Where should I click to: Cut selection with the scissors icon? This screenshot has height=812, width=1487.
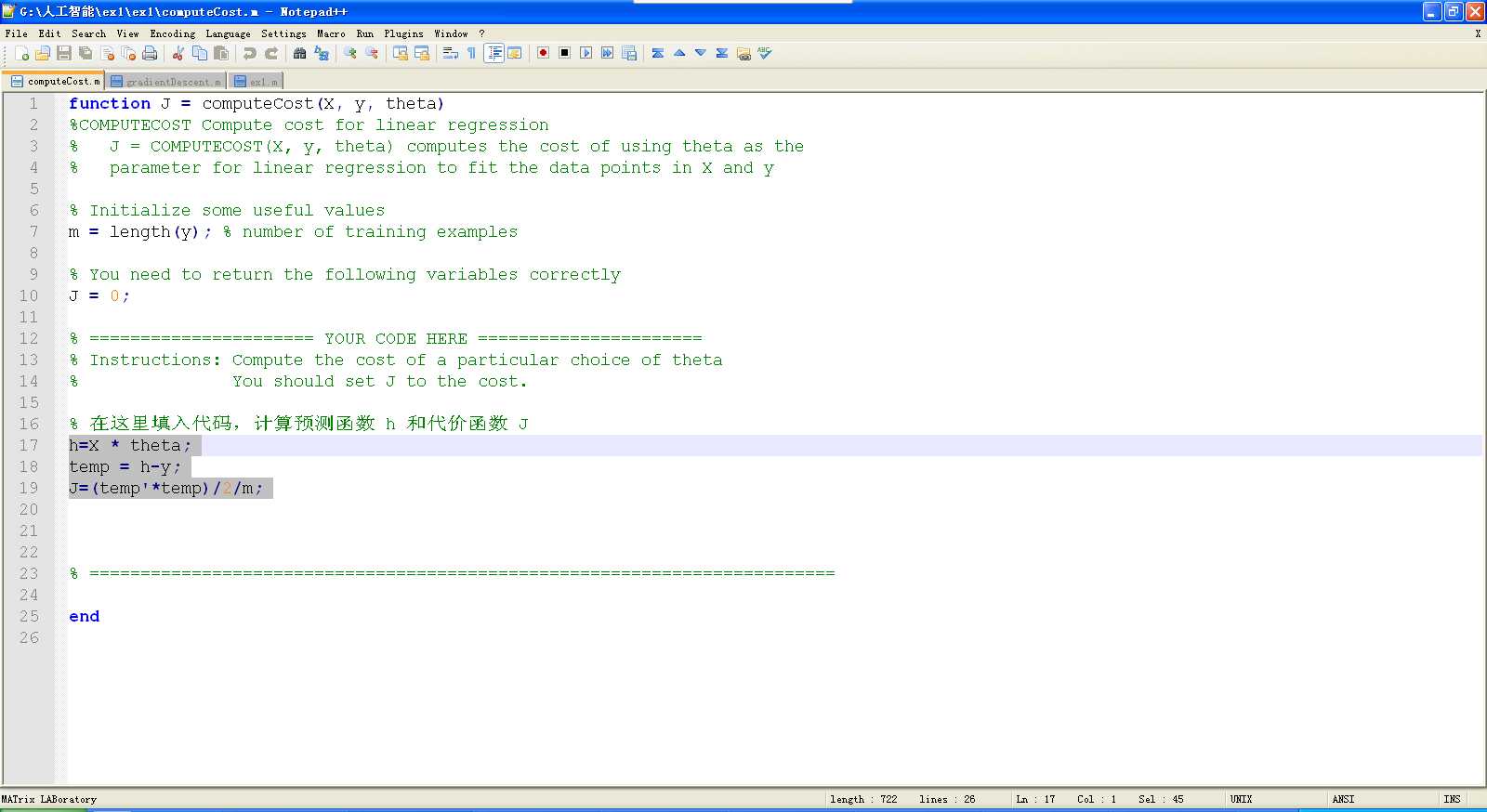[178, 54]
